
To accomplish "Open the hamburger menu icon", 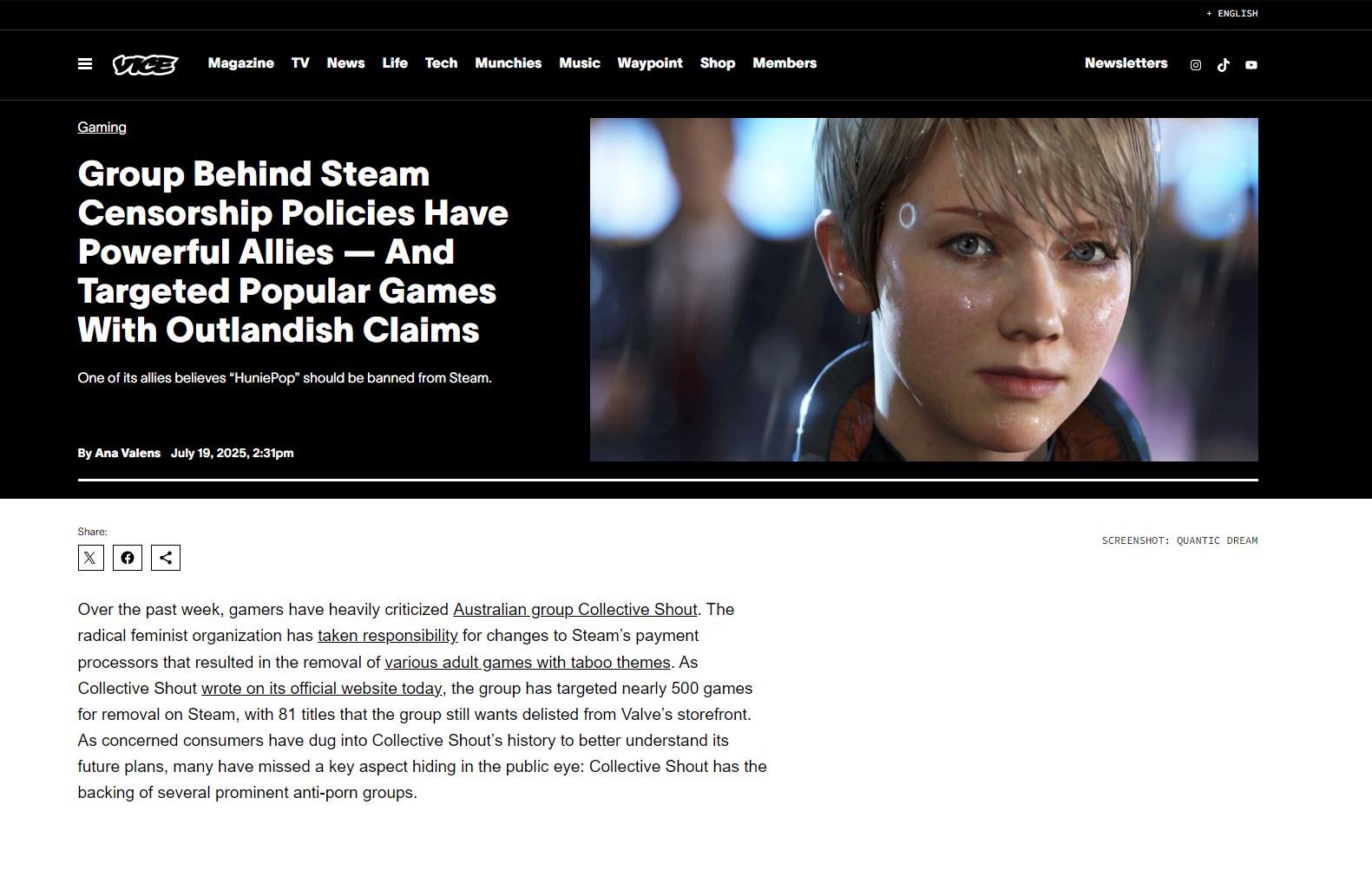I will (85, 64).
